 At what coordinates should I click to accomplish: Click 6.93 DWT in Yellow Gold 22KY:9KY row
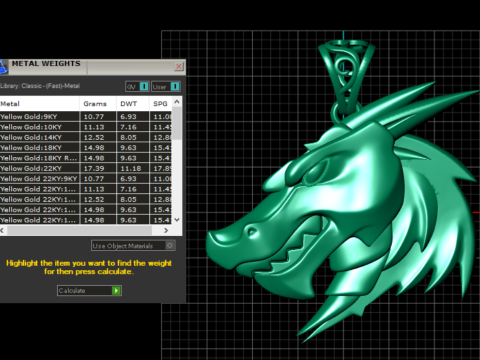click(128, 179)
